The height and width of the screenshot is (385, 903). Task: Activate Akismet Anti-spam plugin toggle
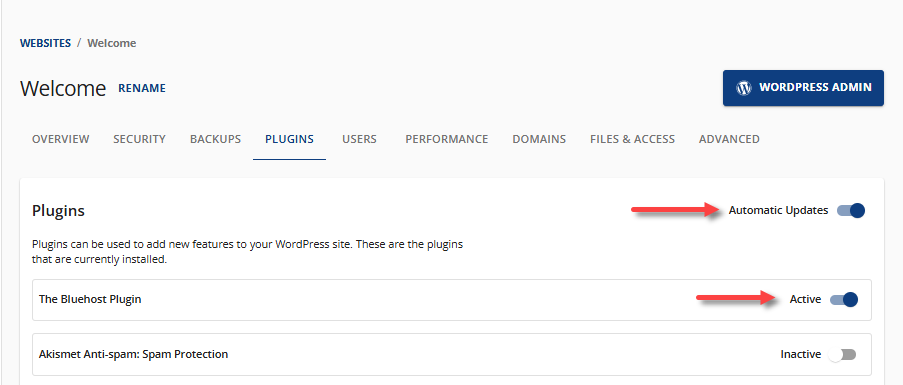pyautogui.click(x=843, y=354)
